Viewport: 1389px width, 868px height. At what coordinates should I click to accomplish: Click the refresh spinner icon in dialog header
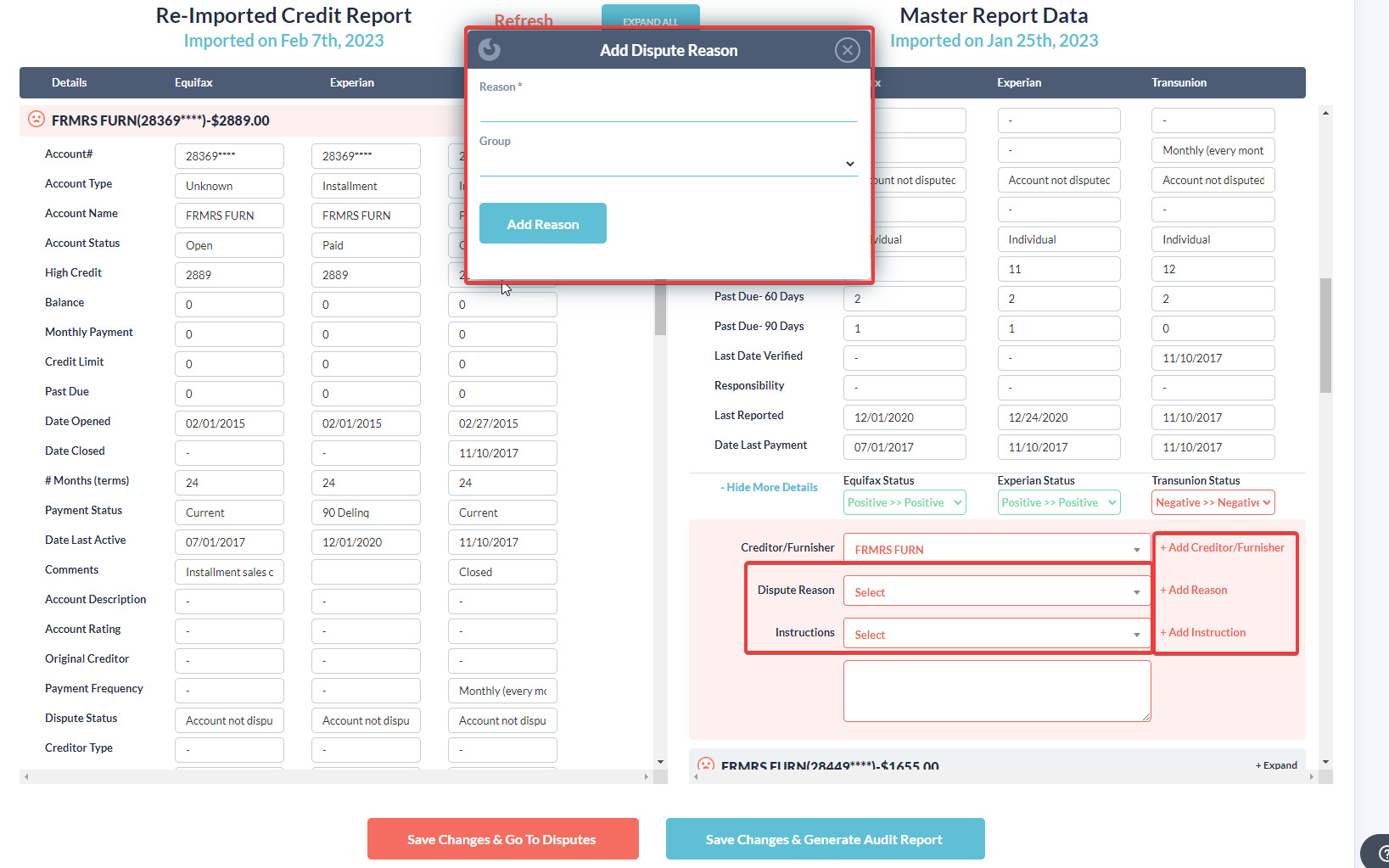[x=490, y=50]
